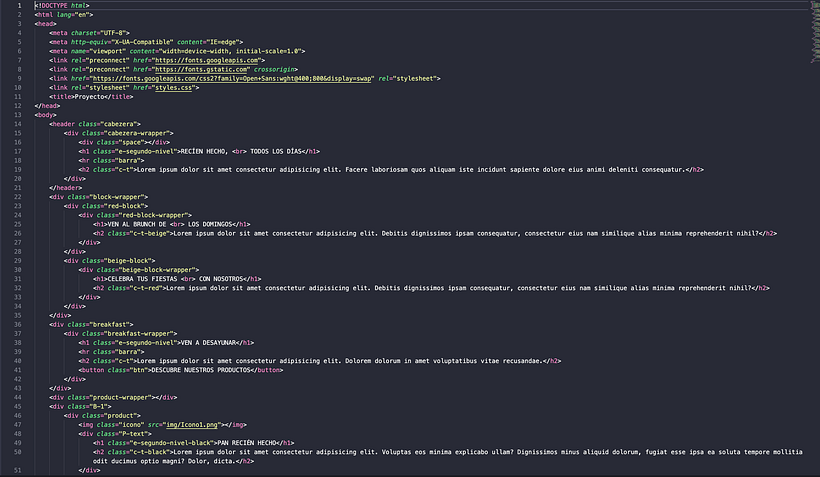The width and height of the screenshot is (820, 477).
Task: Open the styles.css href link
Action: pos(174,87)
